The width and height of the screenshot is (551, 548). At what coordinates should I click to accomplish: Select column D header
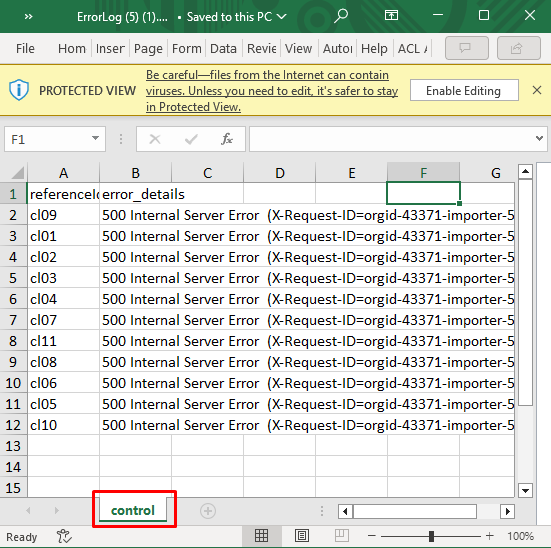[x=280, y=172]
